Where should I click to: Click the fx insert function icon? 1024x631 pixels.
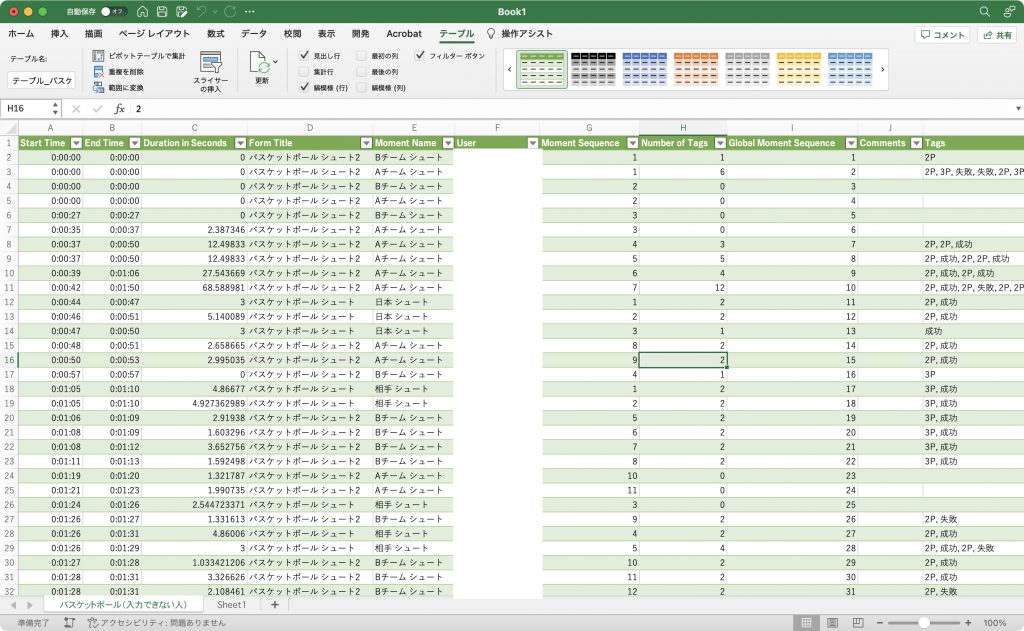(119, 108)
